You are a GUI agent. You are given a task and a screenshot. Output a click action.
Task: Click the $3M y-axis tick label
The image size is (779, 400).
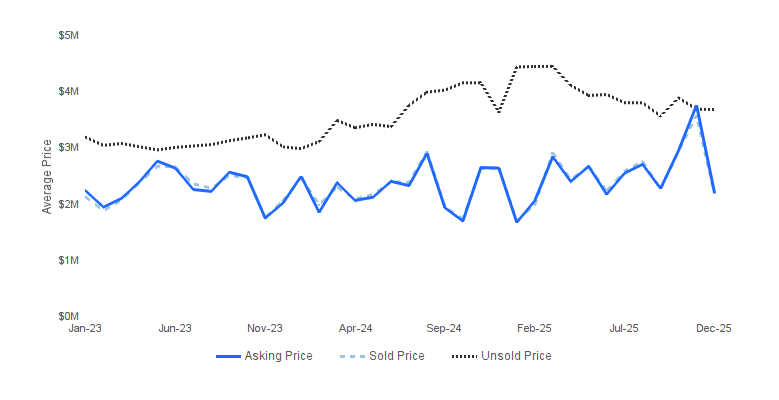(x=67, y=148)
